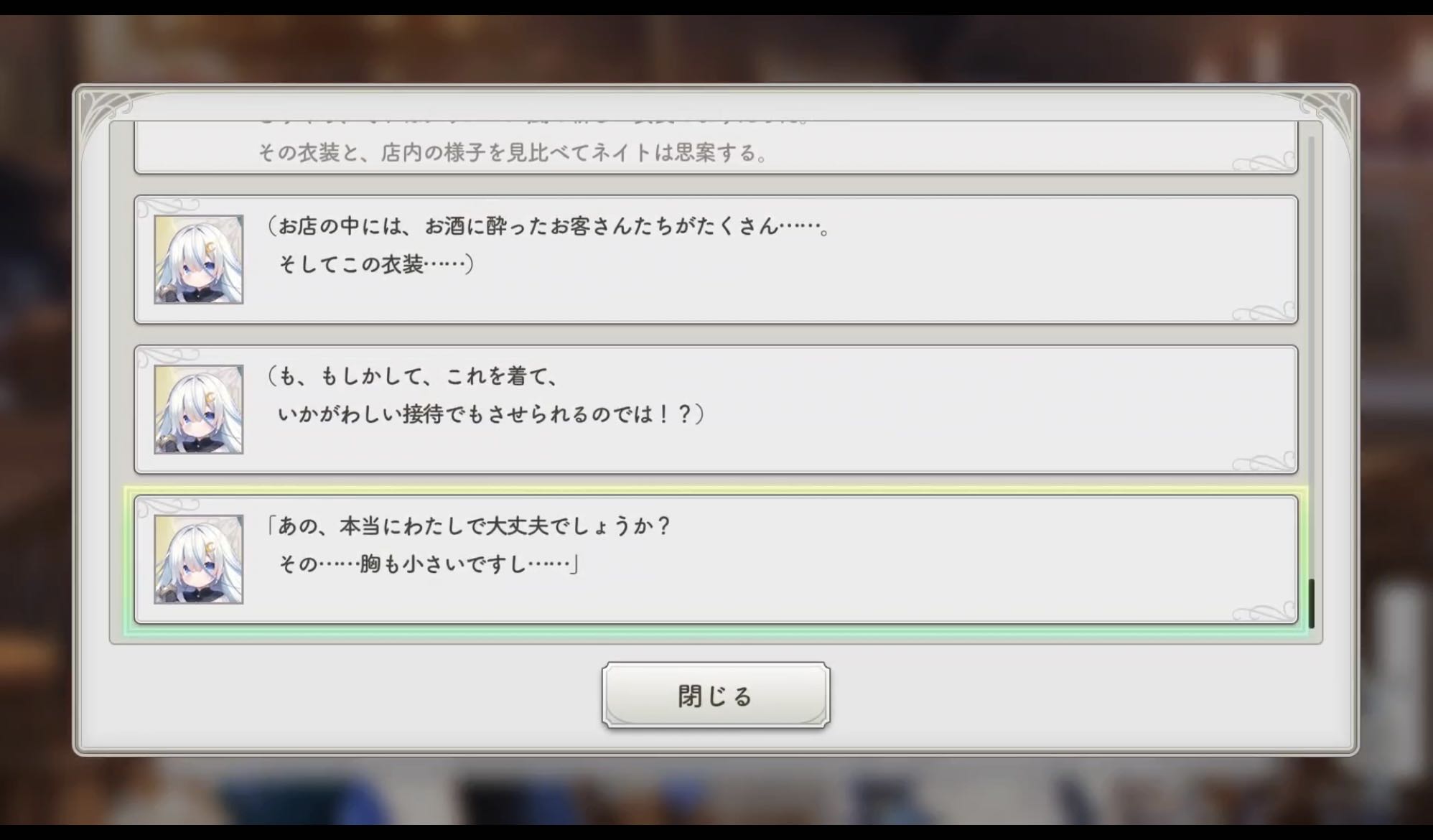Select portrait beside お店の中には line
The image size is (1433, 840).
tap(199, 259)
